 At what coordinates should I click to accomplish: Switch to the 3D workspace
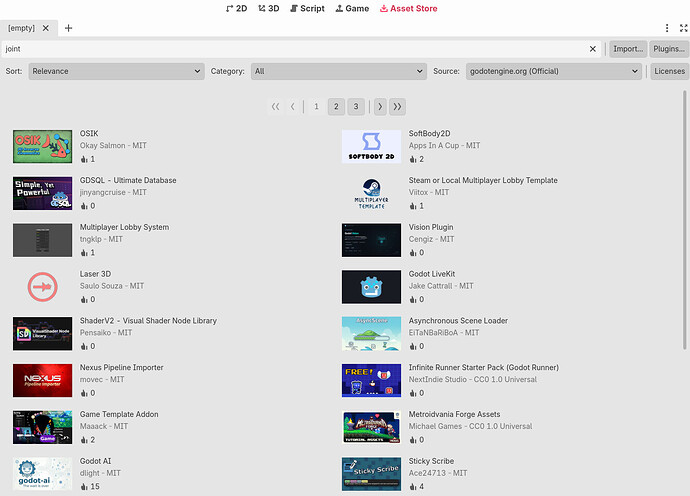pos(268,8)
